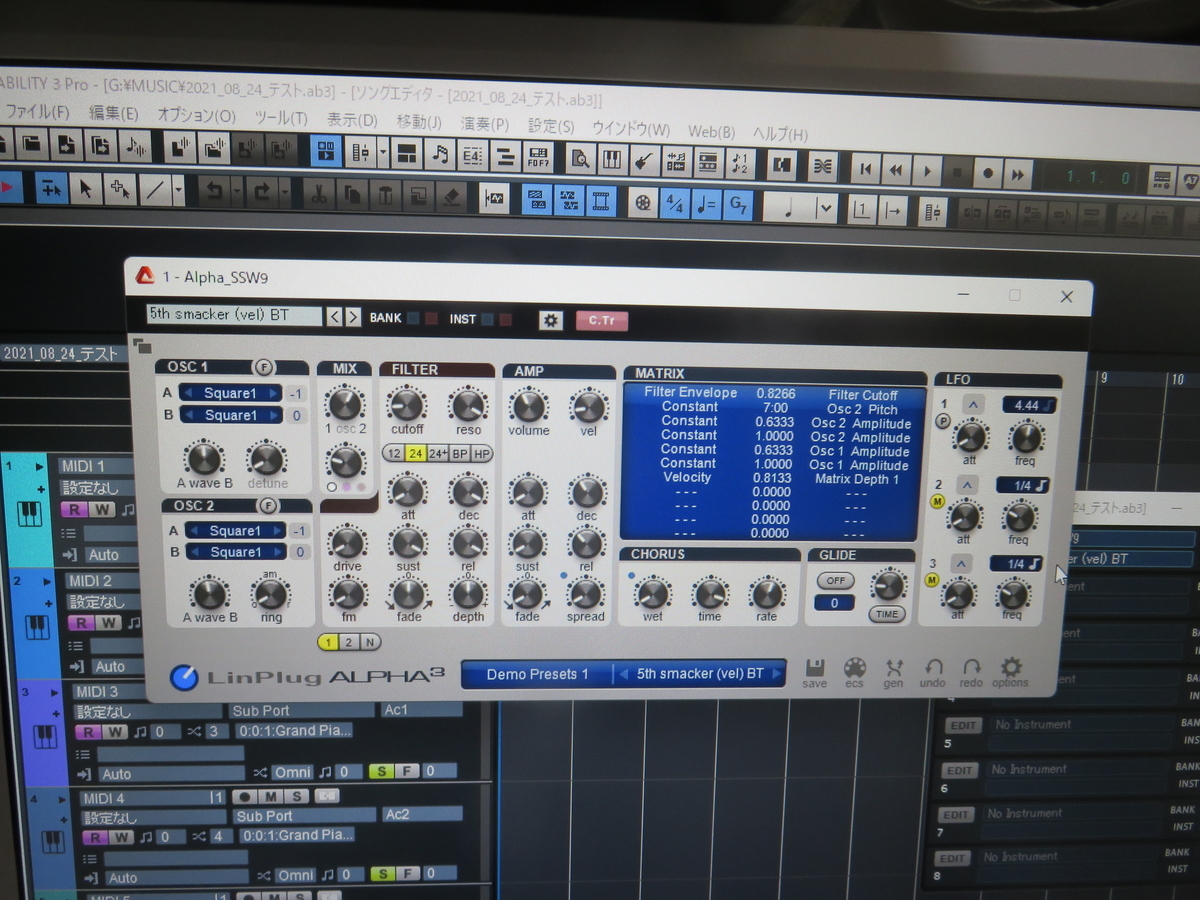Screen dimensions: 1200x900
Task: Select the eraser tool
Action: [451, 197]
